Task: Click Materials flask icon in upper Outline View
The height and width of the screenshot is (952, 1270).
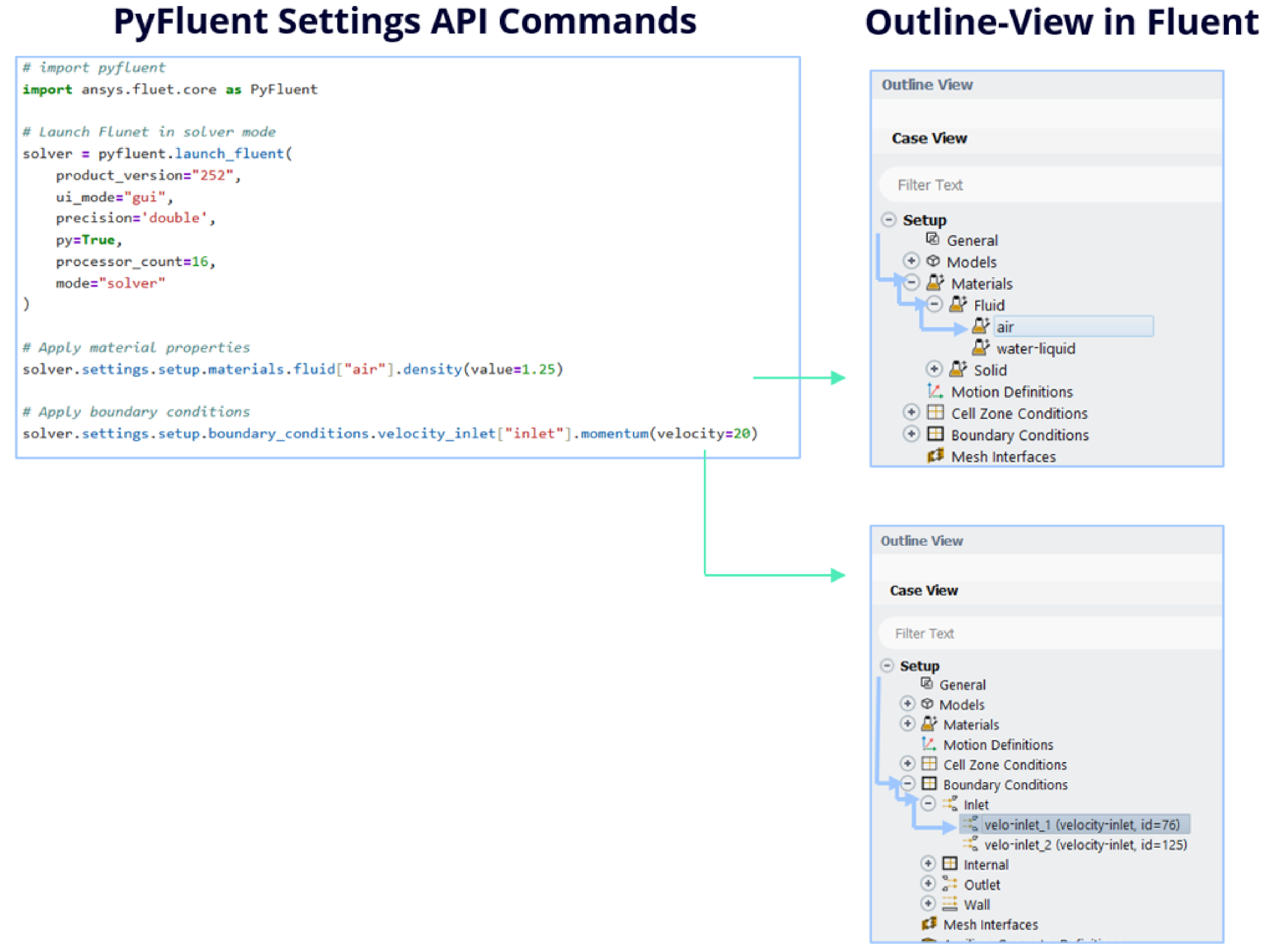Action: click(x=935, y=282)
